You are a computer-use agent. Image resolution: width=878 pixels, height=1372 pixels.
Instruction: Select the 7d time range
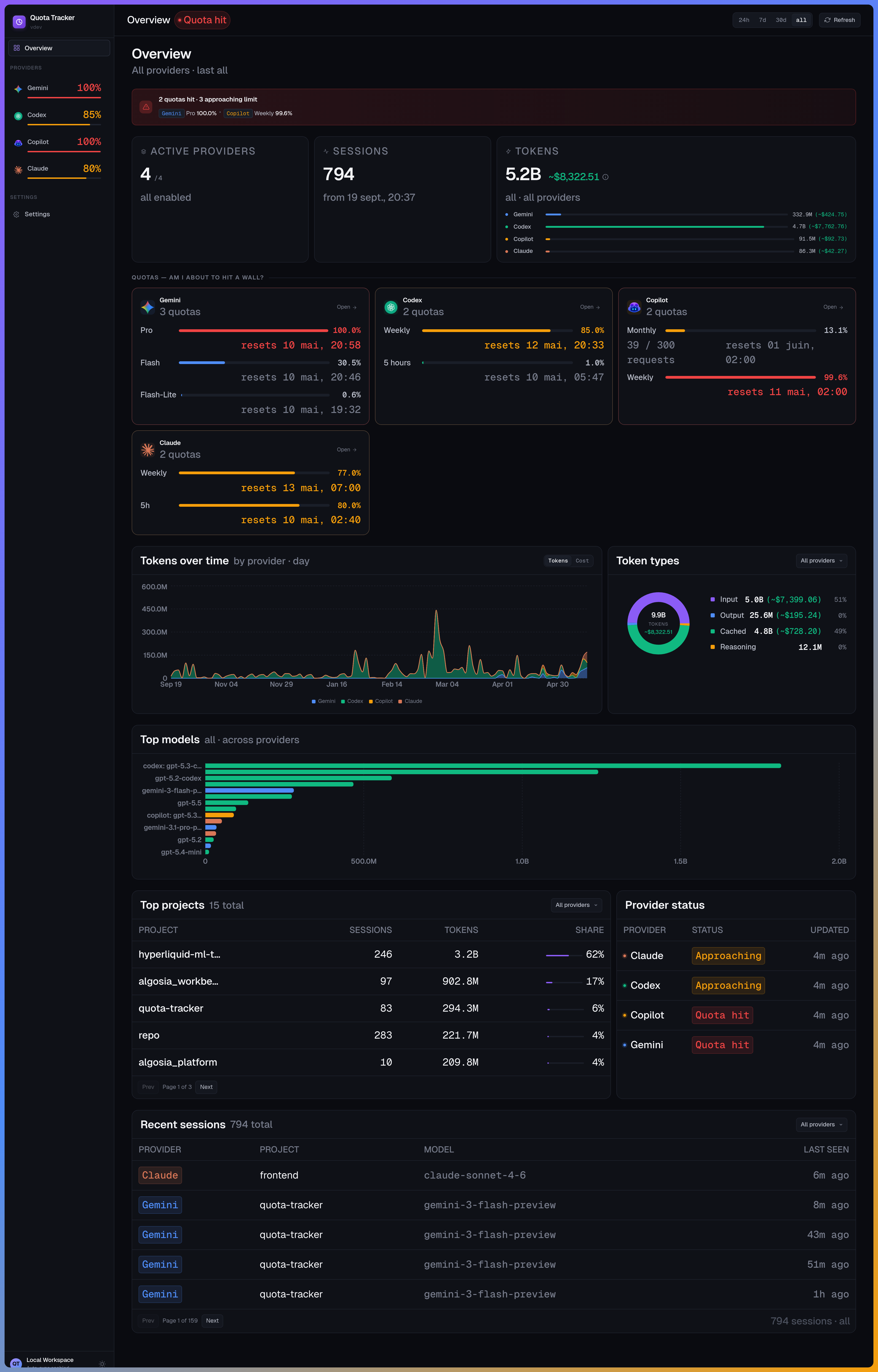tap(762, 20)
